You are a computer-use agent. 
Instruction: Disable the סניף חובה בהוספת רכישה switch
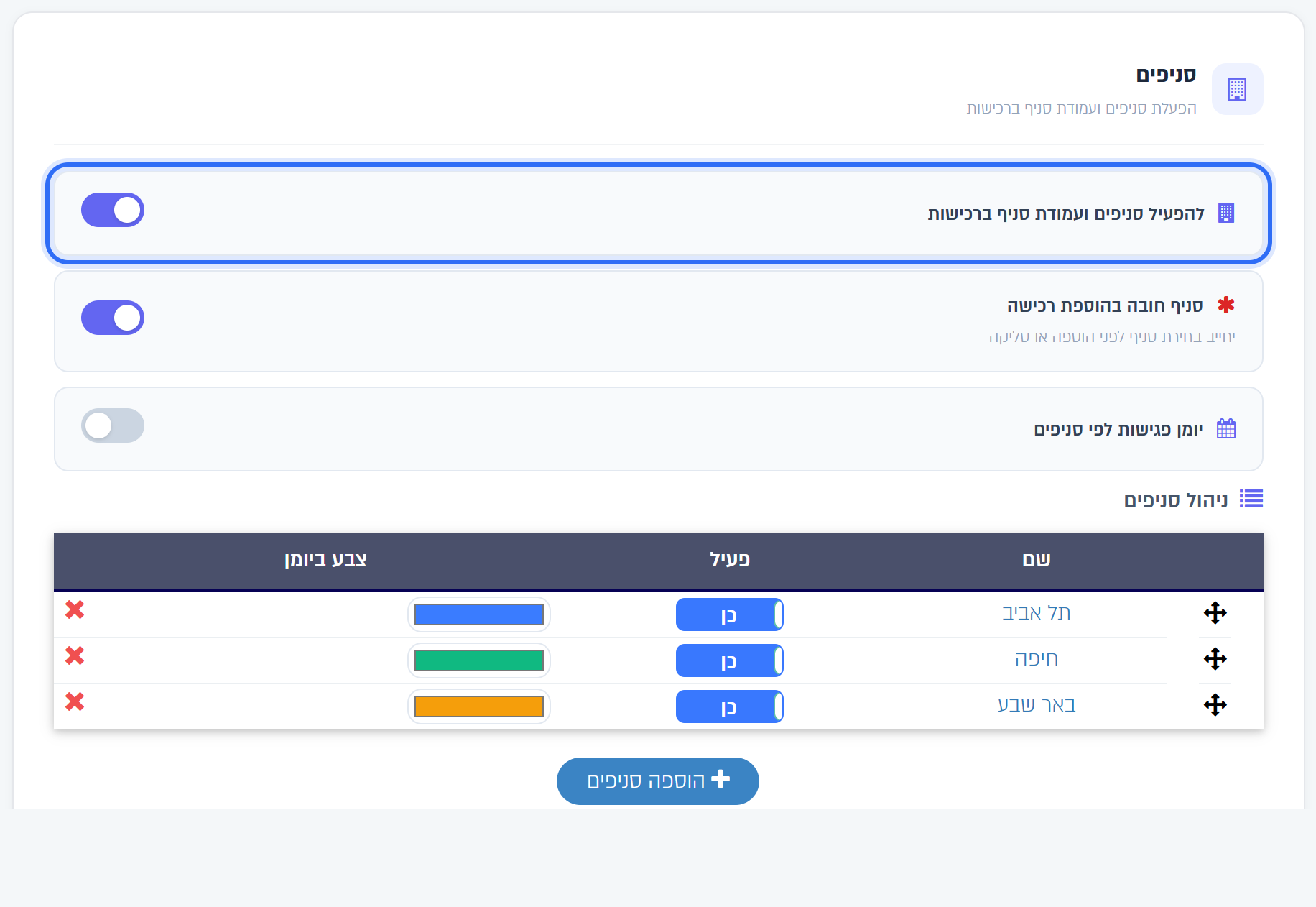tap(113, 318)
